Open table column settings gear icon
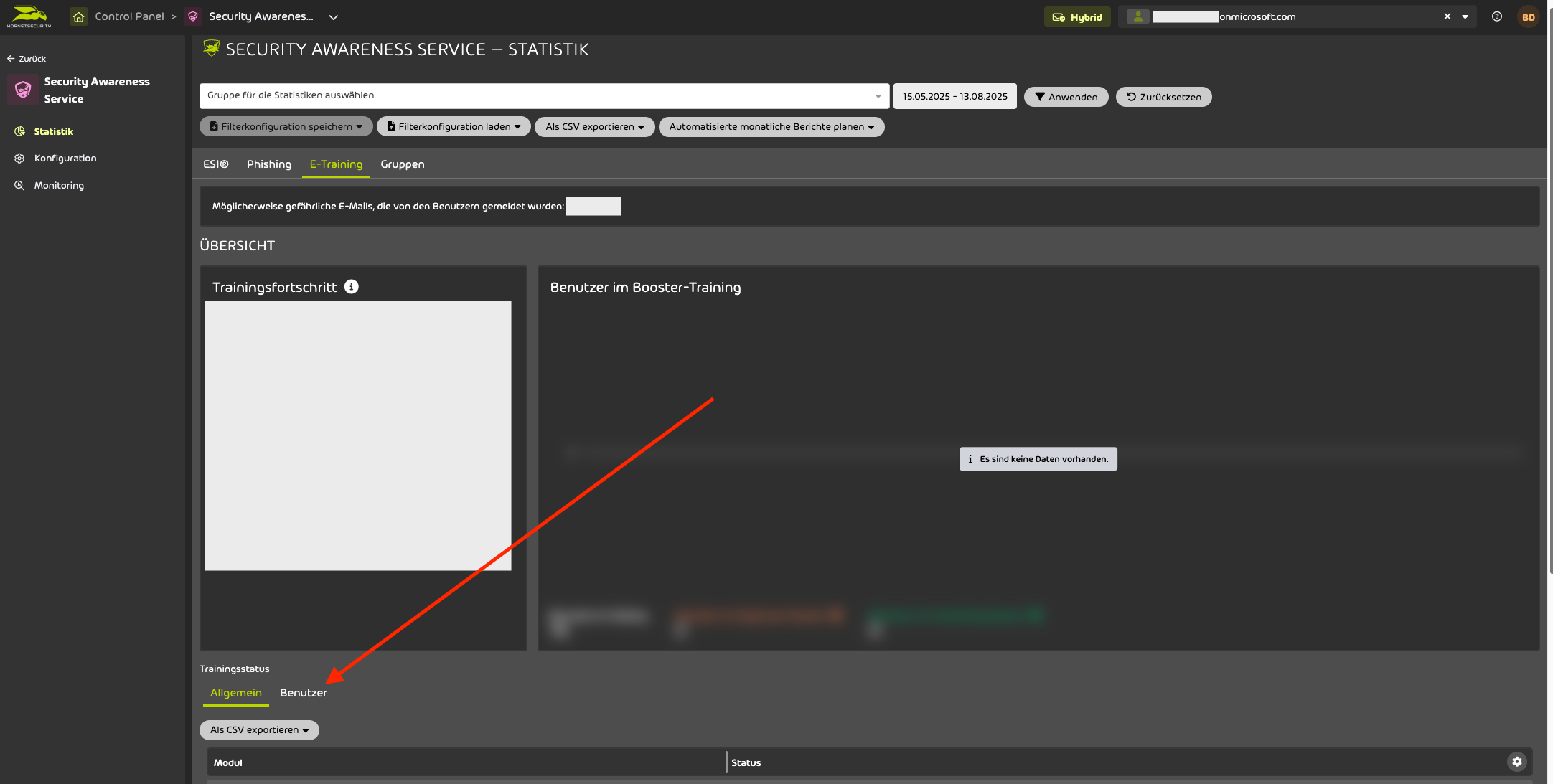 click(x=1516, y=762)
